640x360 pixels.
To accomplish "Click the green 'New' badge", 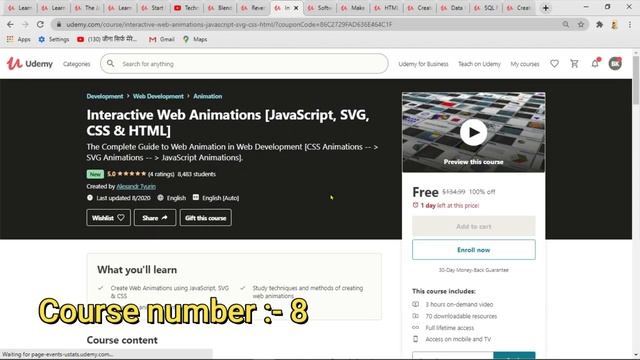I will click(x=95, y=174).
